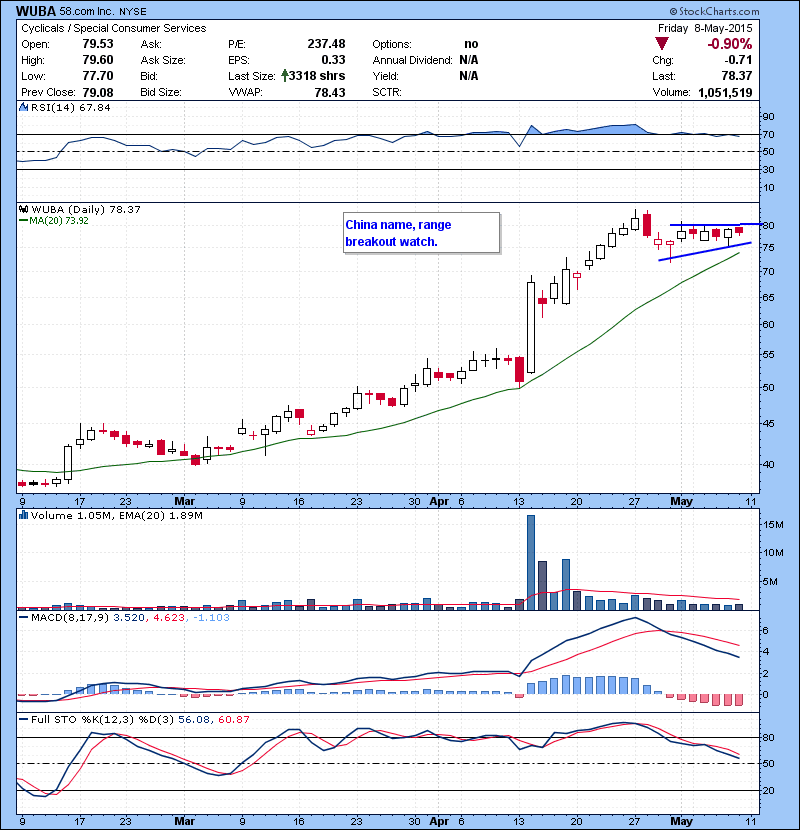Click the Friday 8-May-2015 date
The width and height of the screenshot is (800, 830).
click(x=705, y=28)
